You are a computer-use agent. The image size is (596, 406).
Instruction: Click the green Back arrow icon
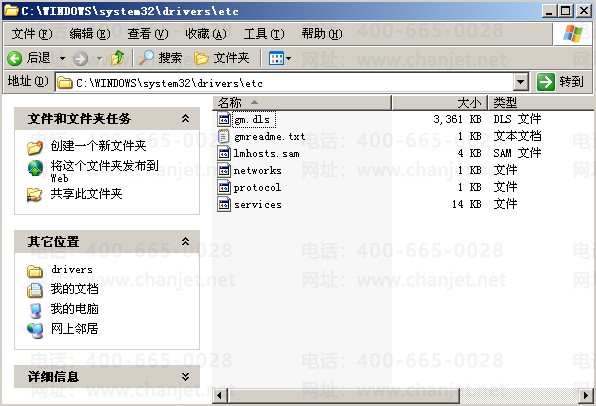[14, 59]
